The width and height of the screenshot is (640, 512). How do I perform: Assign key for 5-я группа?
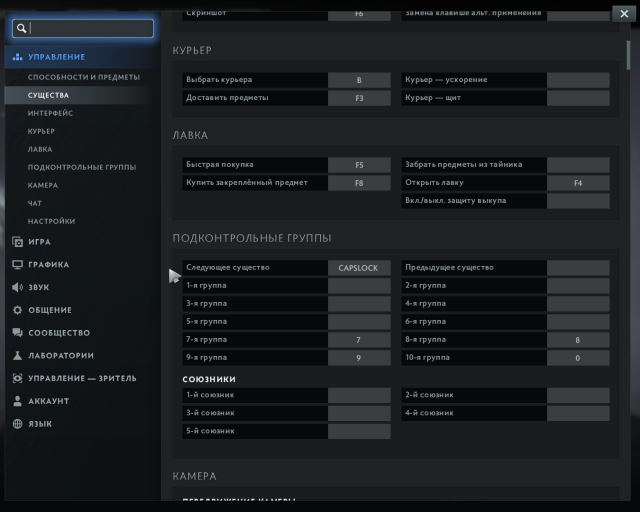click(359, 322)
